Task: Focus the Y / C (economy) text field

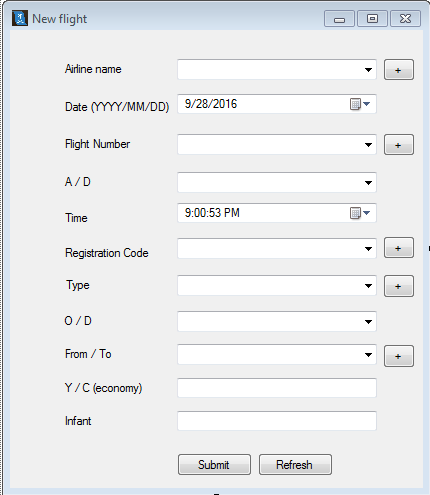Action: 277,388
